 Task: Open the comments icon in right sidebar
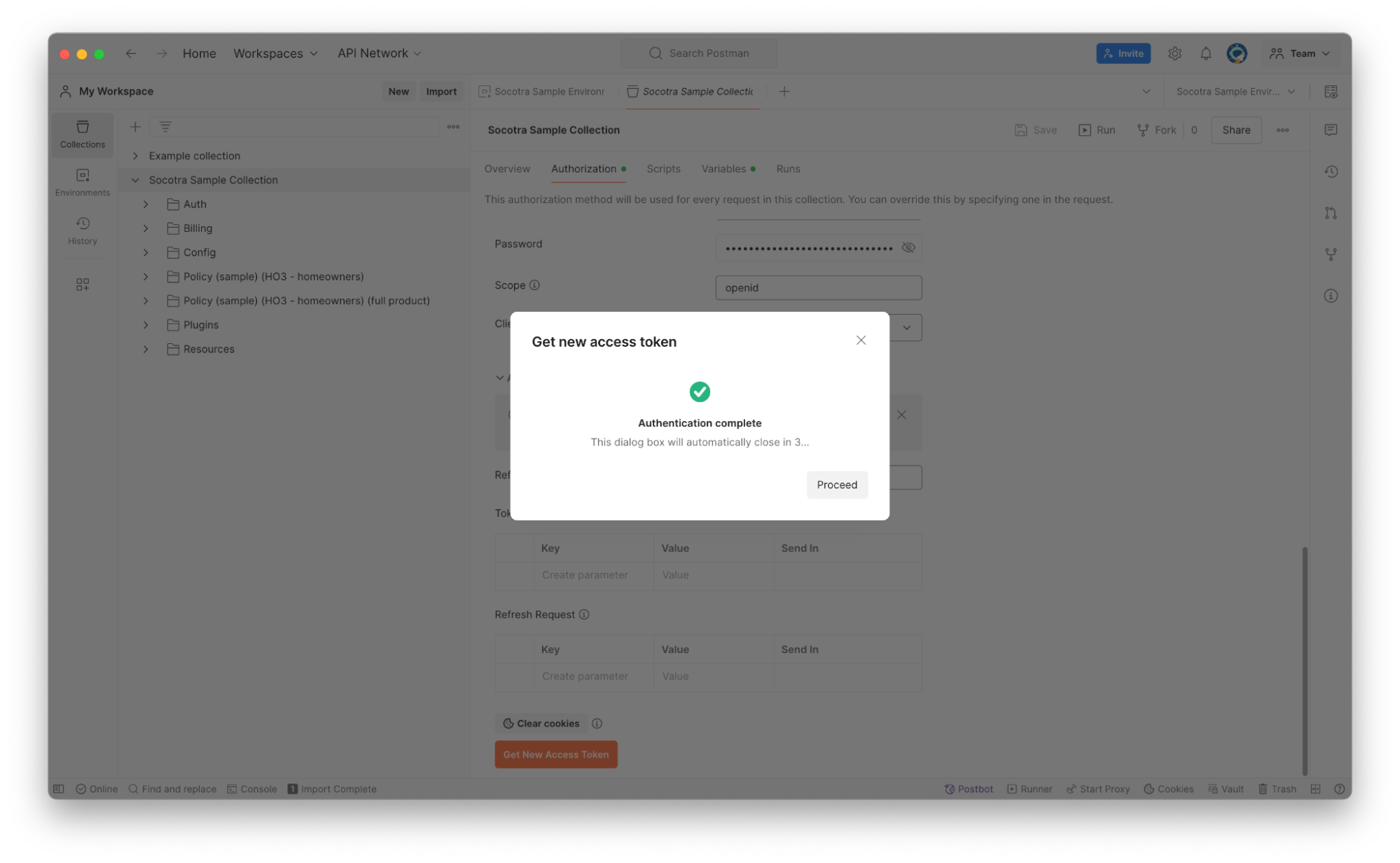1331,130
